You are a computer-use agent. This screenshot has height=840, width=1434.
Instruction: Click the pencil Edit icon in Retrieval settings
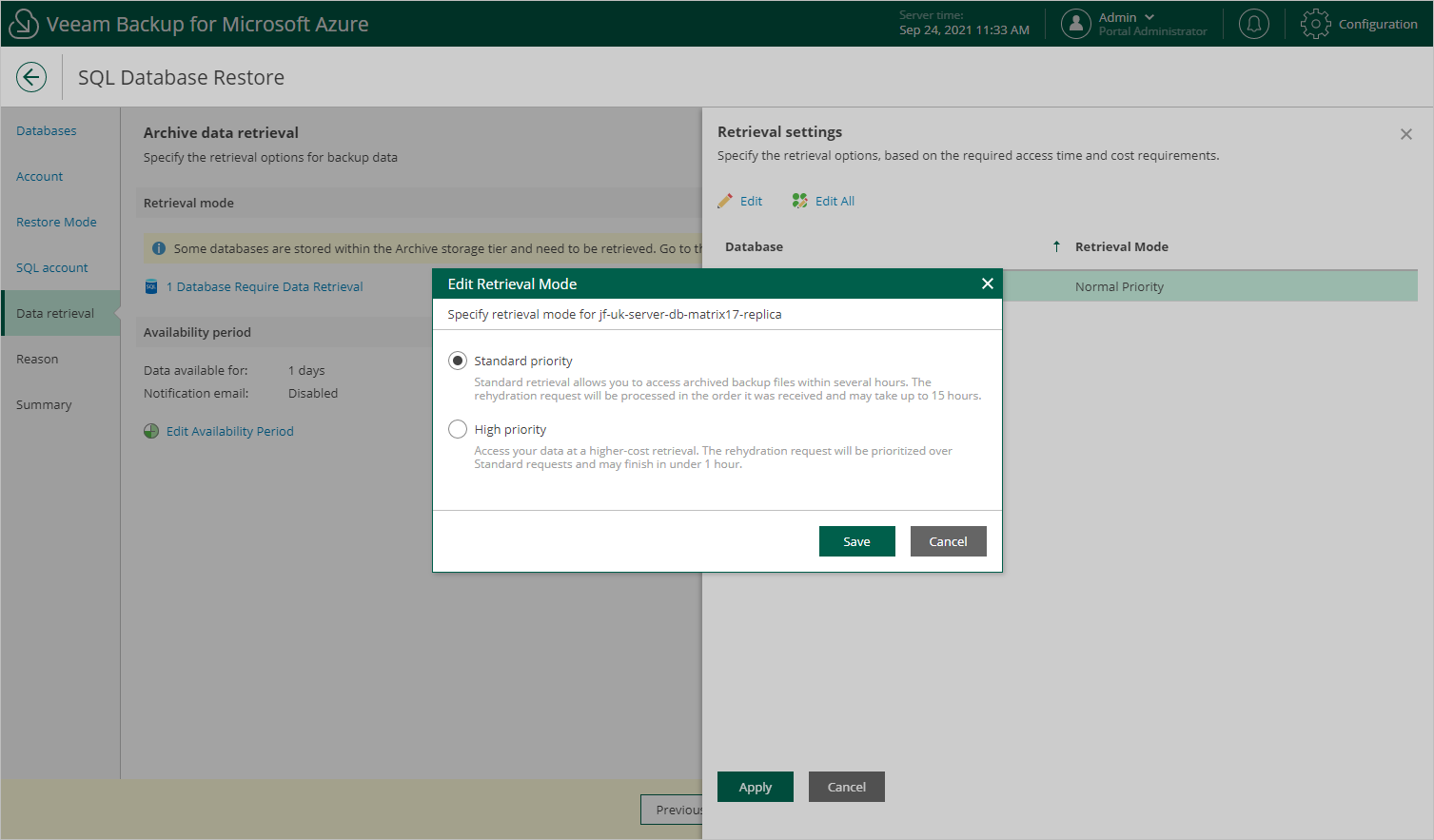[x=725, y=201]
